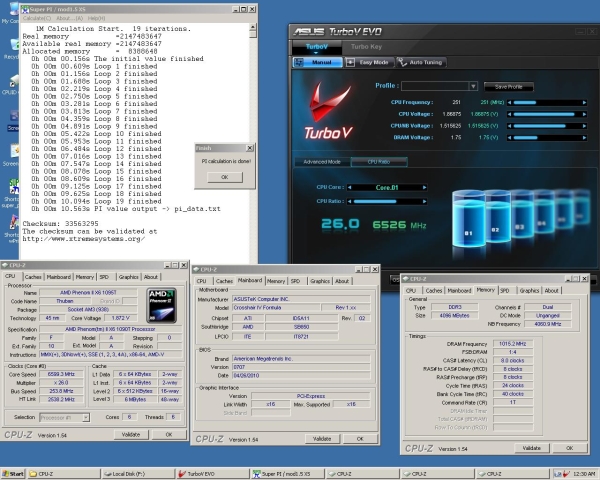
Task: Decrease CPU/NB Voltage with left arrow
Action: 509,126
